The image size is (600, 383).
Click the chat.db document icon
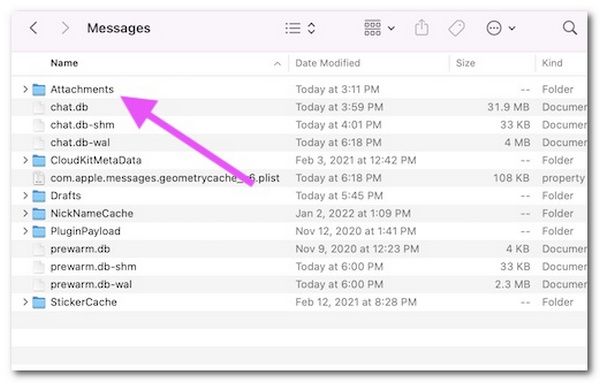39,107
